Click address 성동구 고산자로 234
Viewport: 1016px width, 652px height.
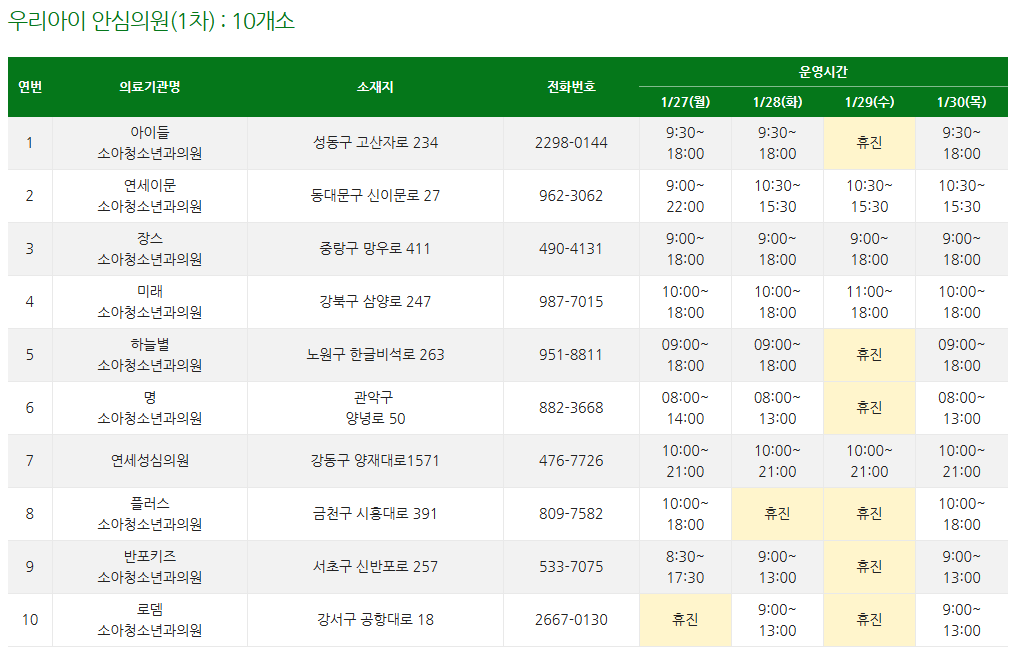pos(375,143)
